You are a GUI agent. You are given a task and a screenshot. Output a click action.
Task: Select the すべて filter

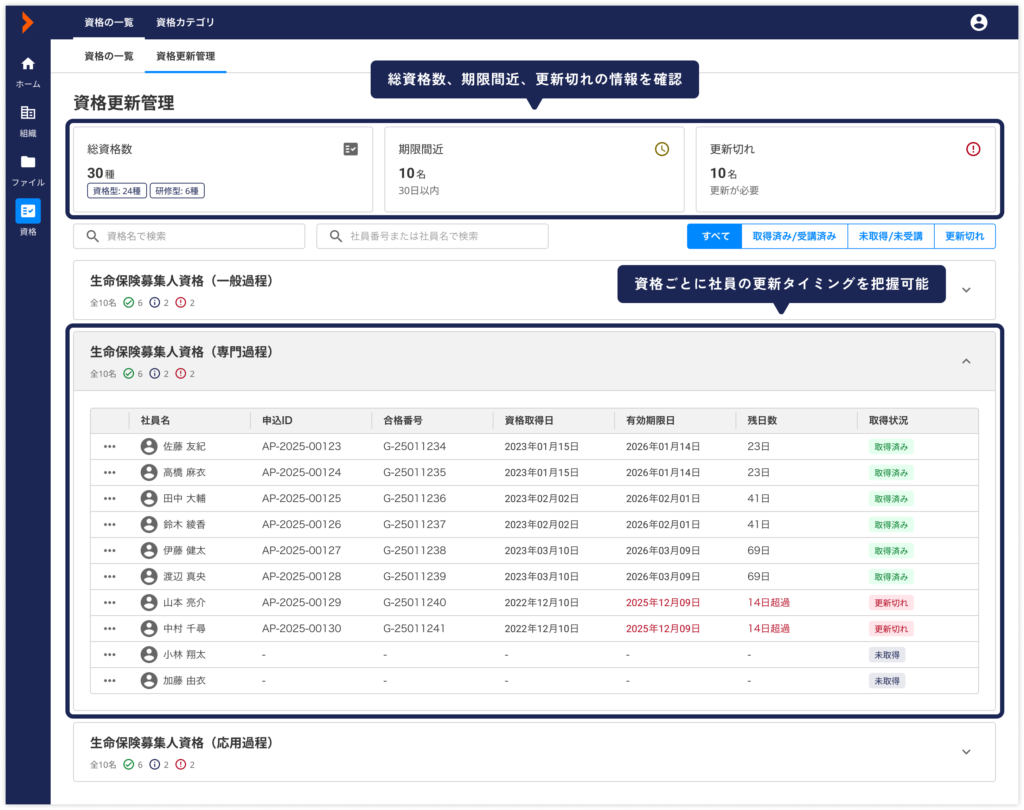[x=714, y=236]
